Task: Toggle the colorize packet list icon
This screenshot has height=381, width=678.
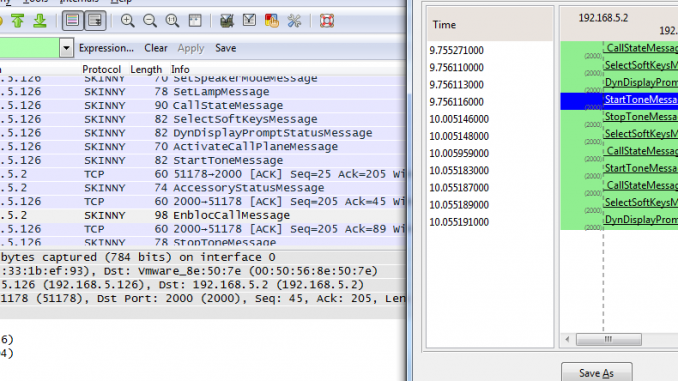Action: click(72, 21)
